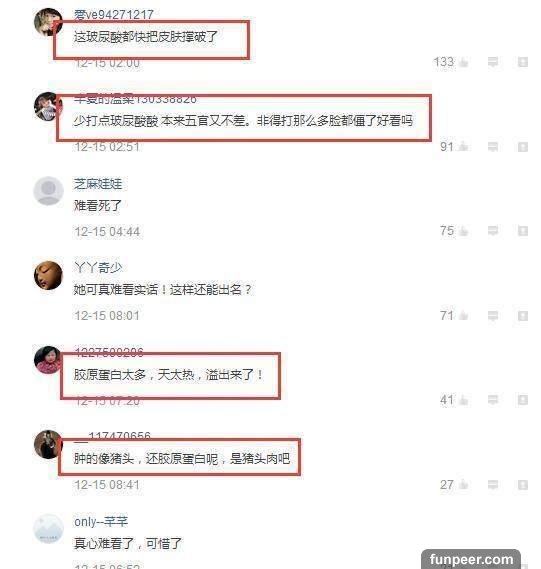Like the comment with 27 likes
The image size is (541, 569).
[x=463, y=484]
